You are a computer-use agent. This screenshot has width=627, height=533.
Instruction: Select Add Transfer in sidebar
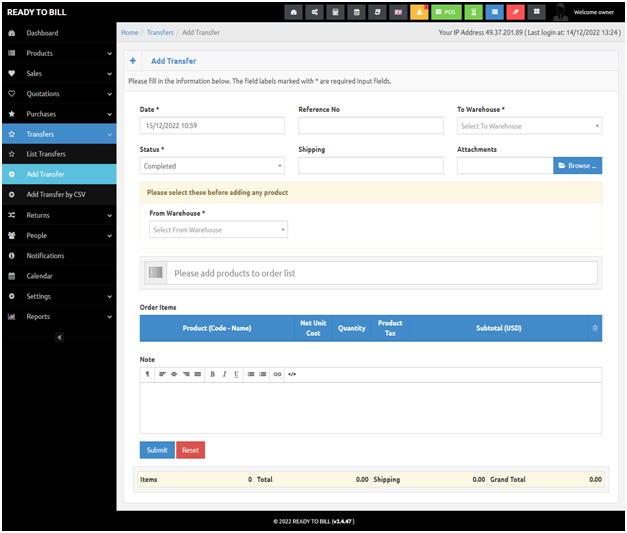(59, 174)
